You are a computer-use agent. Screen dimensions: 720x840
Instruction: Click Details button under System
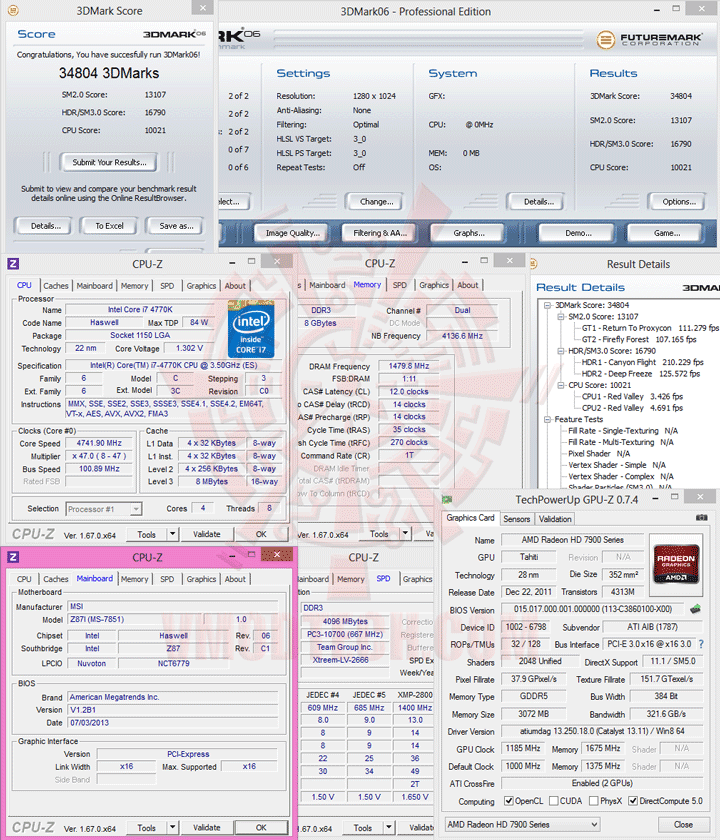[x=538, y=202]
